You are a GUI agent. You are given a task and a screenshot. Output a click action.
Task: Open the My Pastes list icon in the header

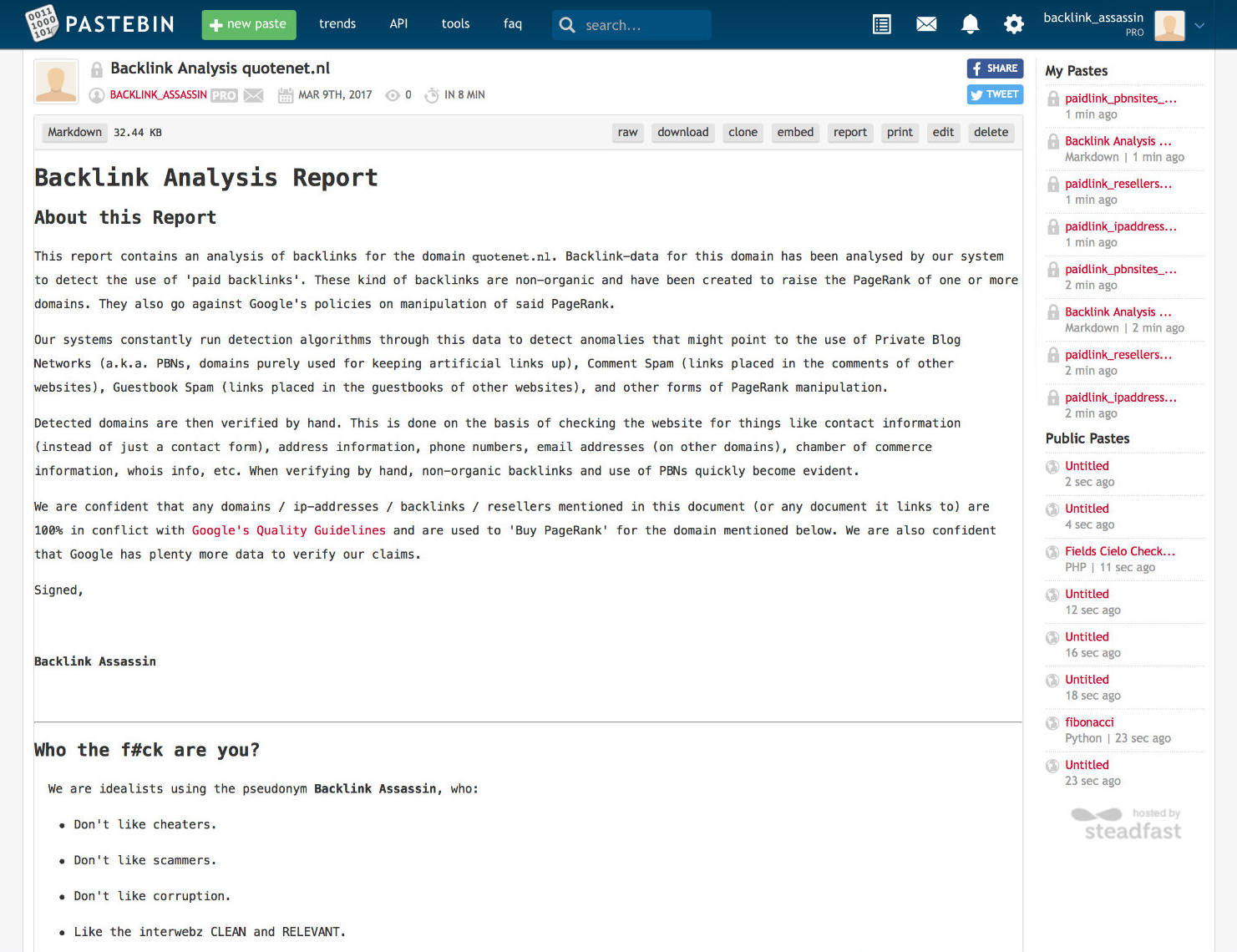tap(881, 24)
